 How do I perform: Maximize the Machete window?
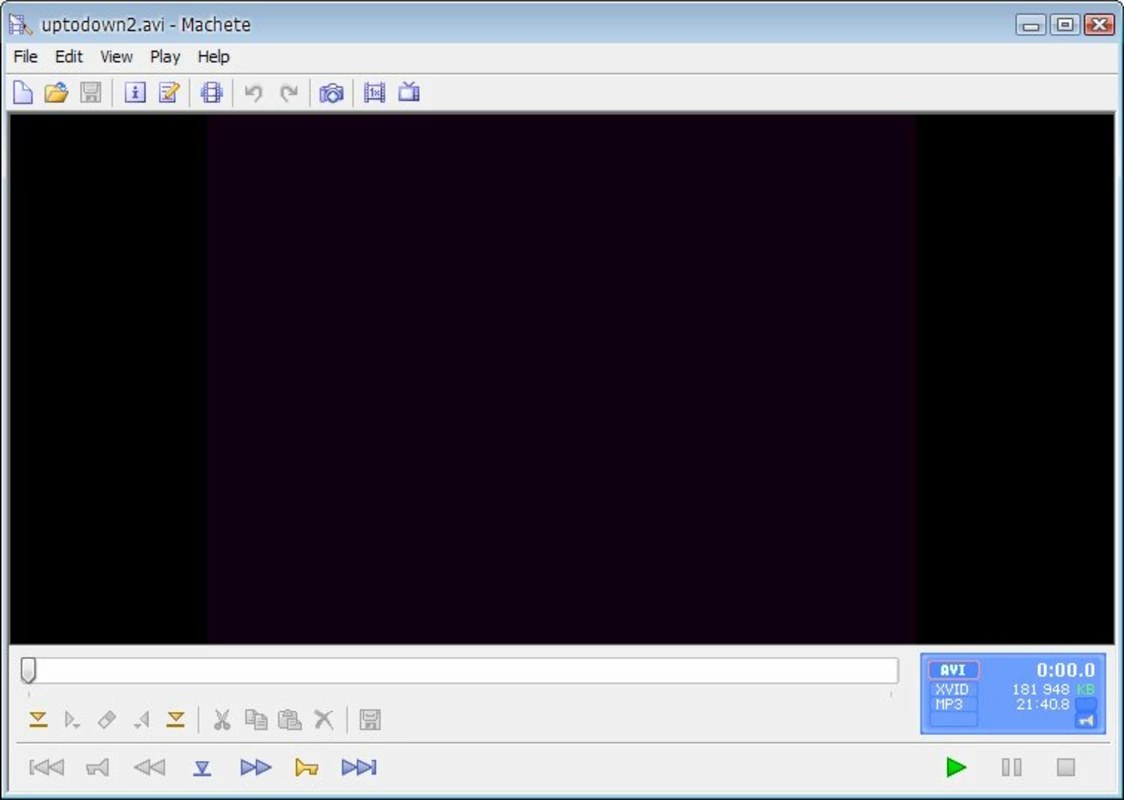coord(1065,25)
